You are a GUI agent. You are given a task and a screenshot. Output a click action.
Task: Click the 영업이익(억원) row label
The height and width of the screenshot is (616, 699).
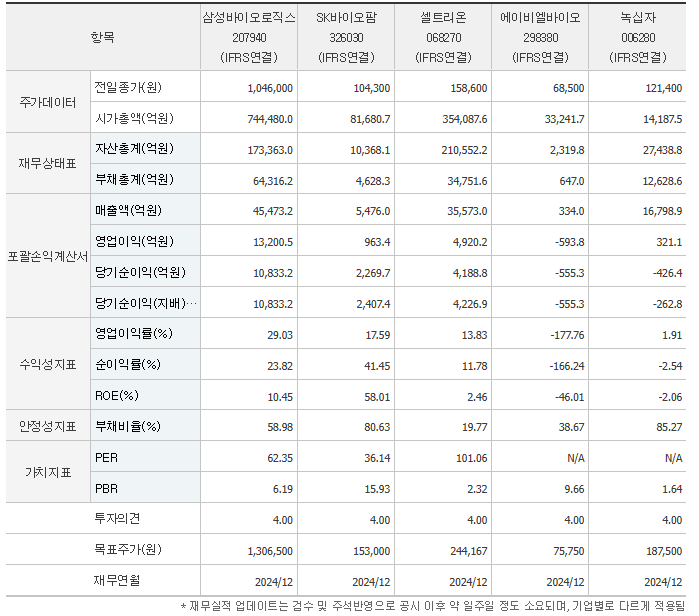(x=134, y=241)
